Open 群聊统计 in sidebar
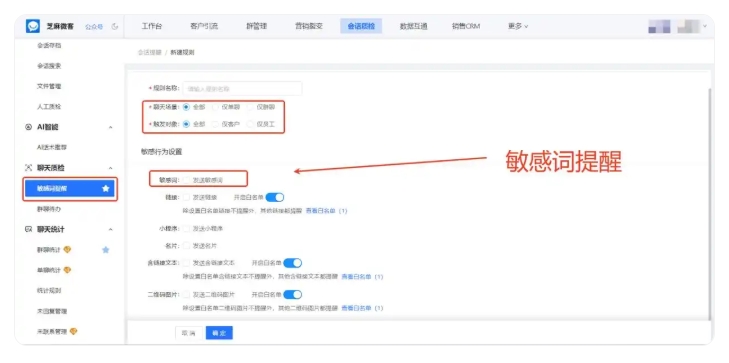Screen dimensions: 729x363 (x=49, y=250)
